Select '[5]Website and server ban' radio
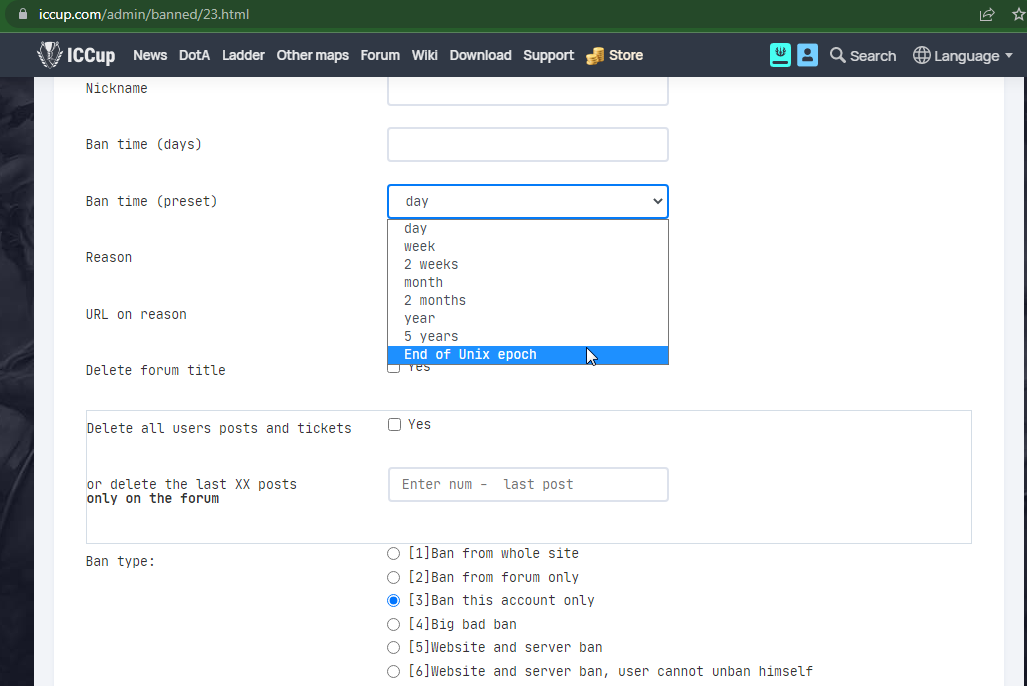The width and height of the screenshot is (1027, 686). click(x=393, y=647)
